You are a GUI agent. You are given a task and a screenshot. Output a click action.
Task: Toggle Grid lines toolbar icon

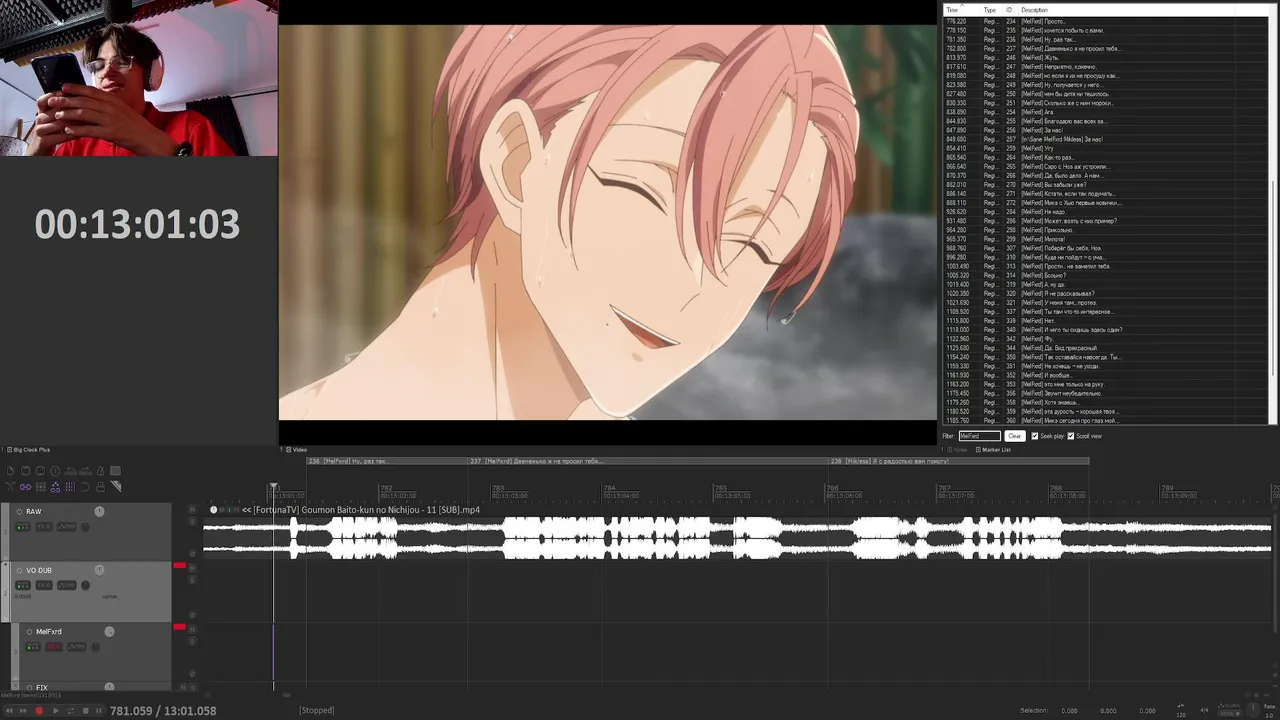[70, 487]
